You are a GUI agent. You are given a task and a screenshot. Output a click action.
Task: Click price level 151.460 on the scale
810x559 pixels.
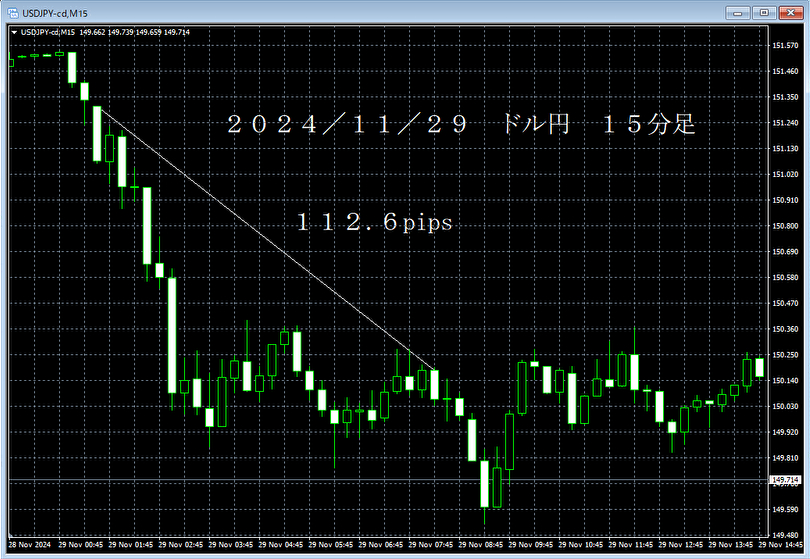click(785, 71)
